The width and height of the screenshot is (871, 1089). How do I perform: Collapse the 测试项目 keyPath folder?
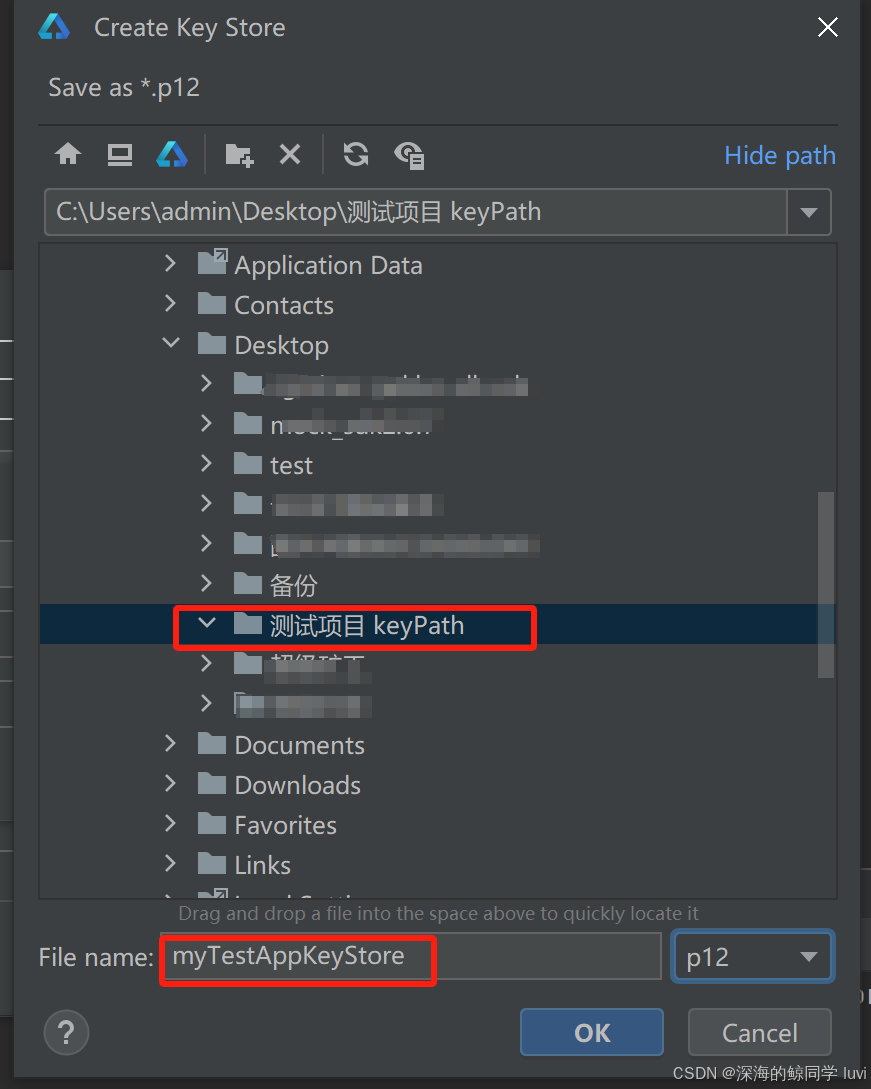coord(207,623)
